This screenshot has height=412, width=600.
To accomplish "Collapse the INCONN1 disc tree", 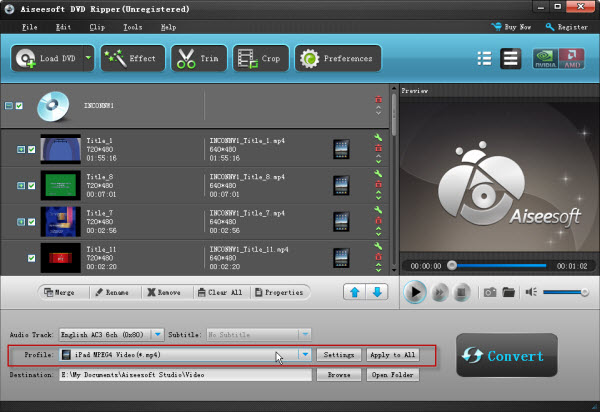I will tap(9, 106).
